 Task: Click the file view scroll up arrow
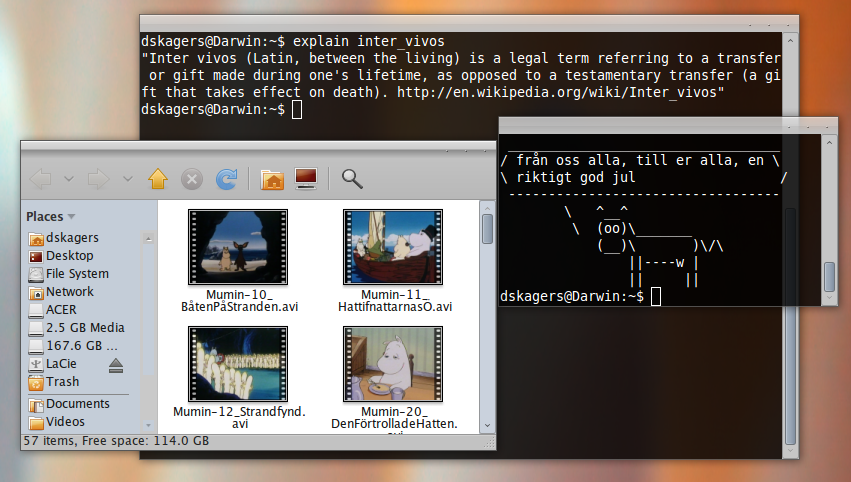(487, 208)
